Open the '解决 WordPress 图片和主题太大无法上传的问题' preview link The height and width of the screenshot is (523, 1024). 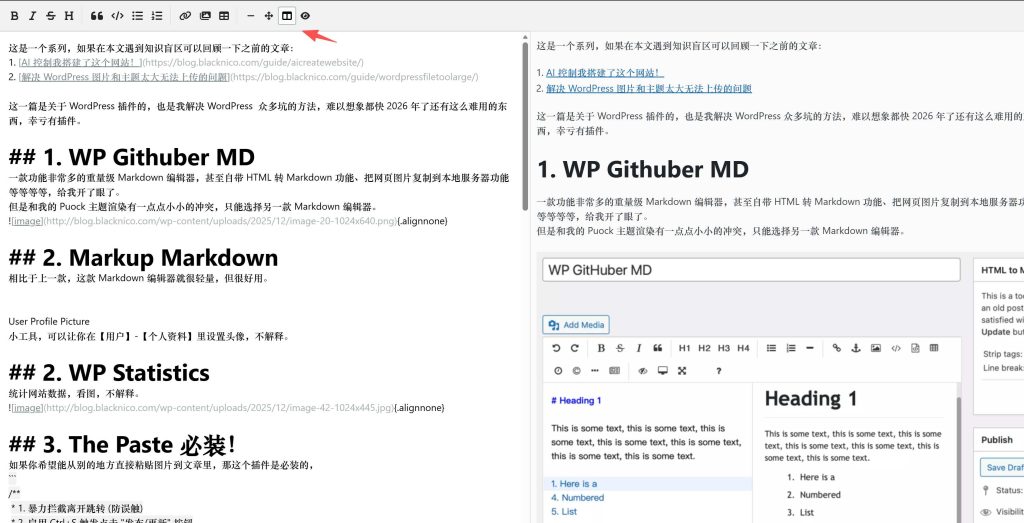click(649, 89)
